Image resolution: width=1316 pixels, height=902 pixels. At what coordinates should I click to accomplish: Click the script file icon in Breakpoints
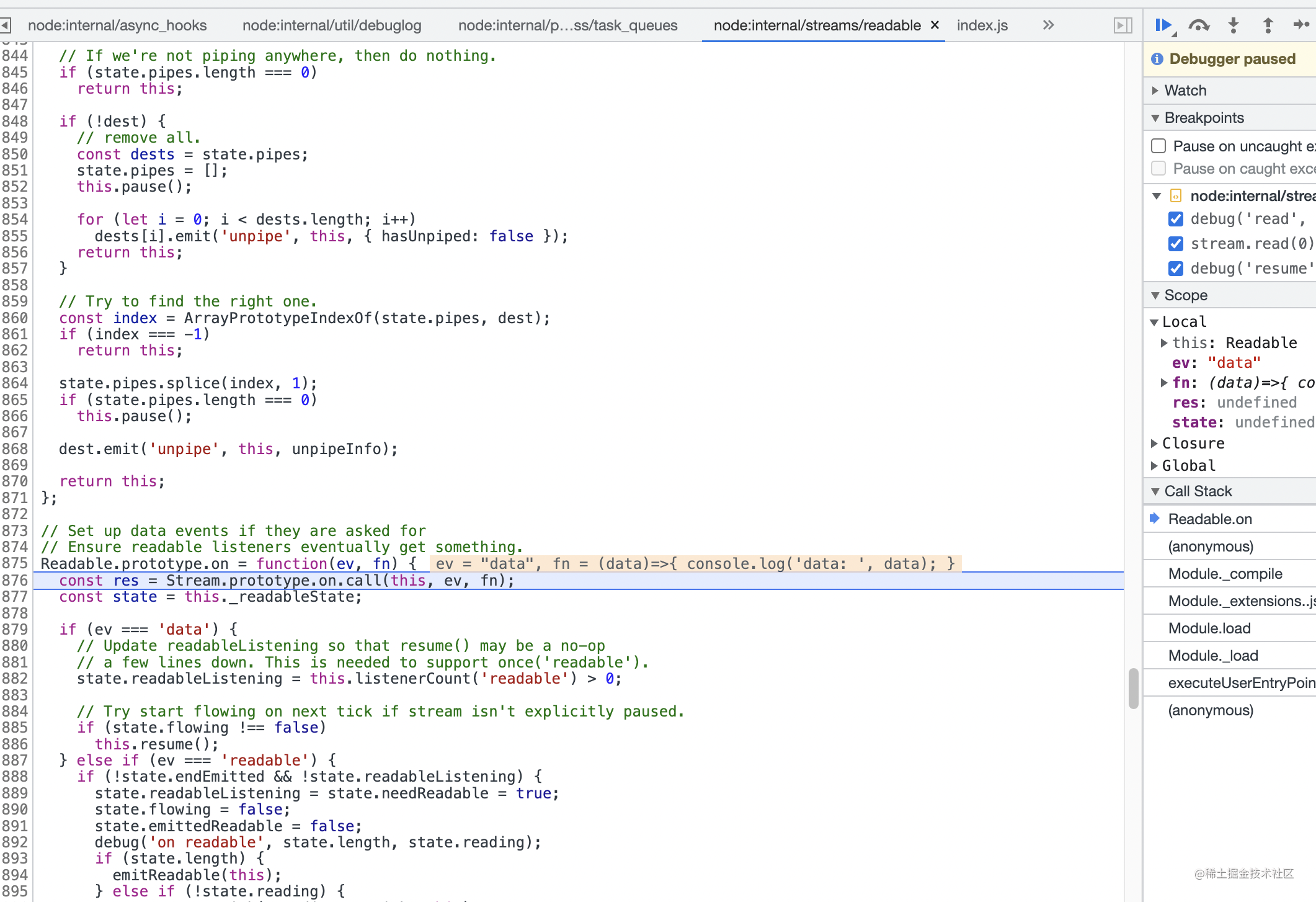pos(1176,196)
